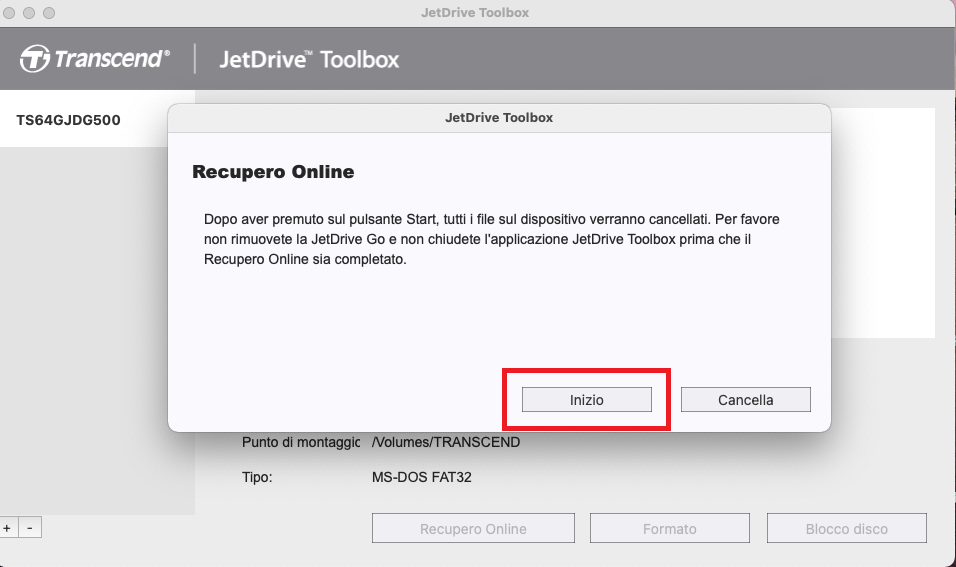Click the Tipo: label
The width and height of the screenshot is (956, 567).
point(257,477)
